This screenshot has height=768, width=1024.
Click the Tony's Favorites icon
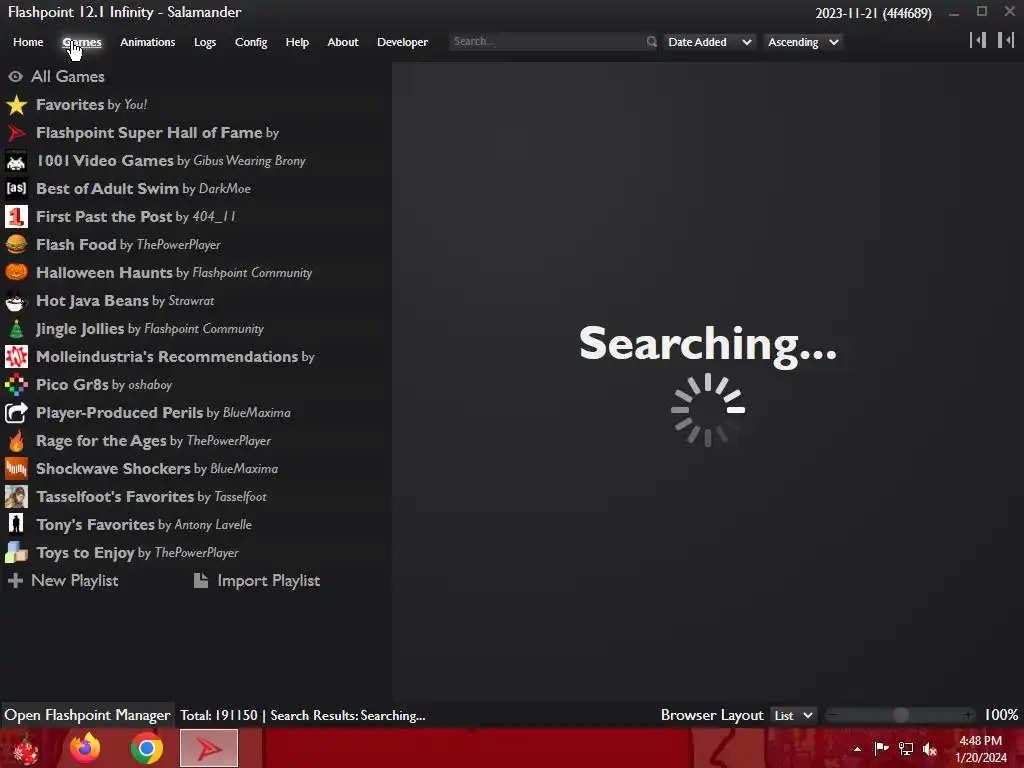[x=16, y=524]
